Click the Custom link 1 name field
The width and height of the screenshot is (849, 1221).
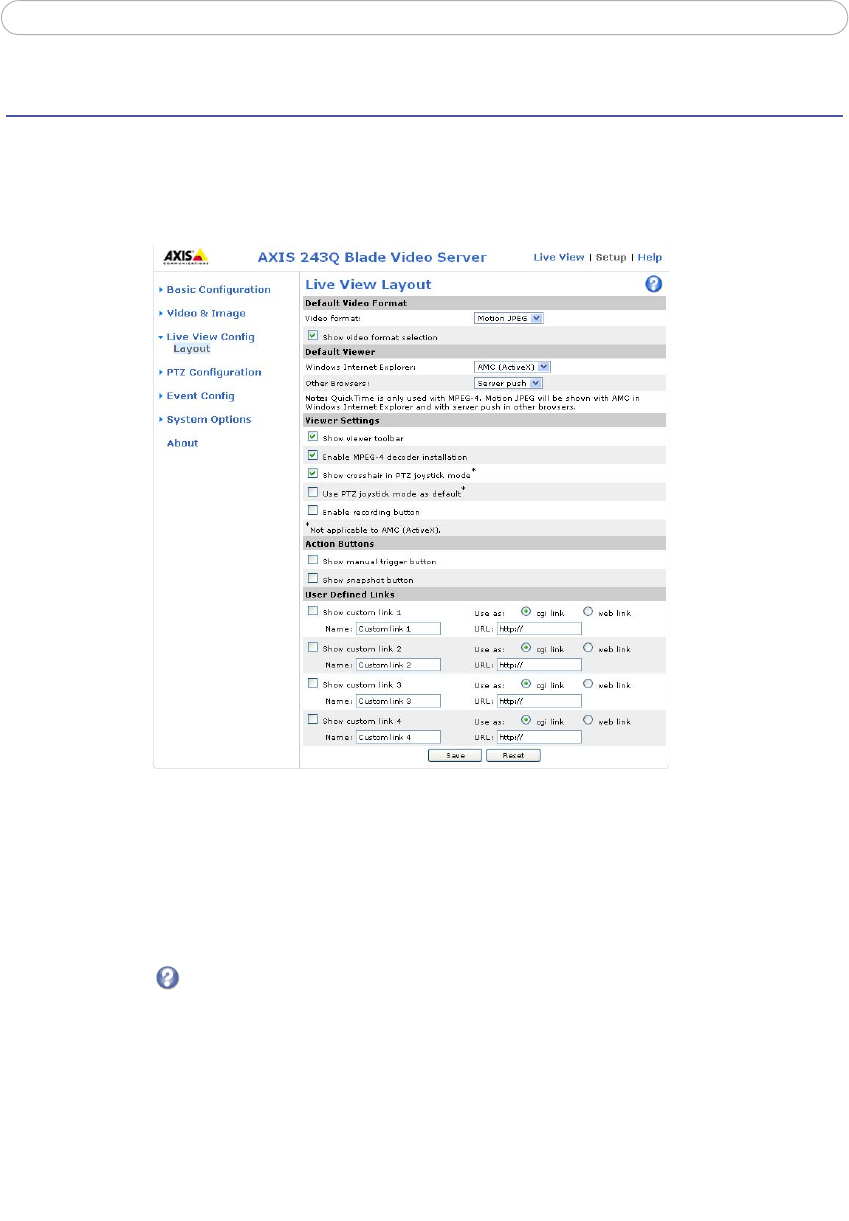pos(398,628)
